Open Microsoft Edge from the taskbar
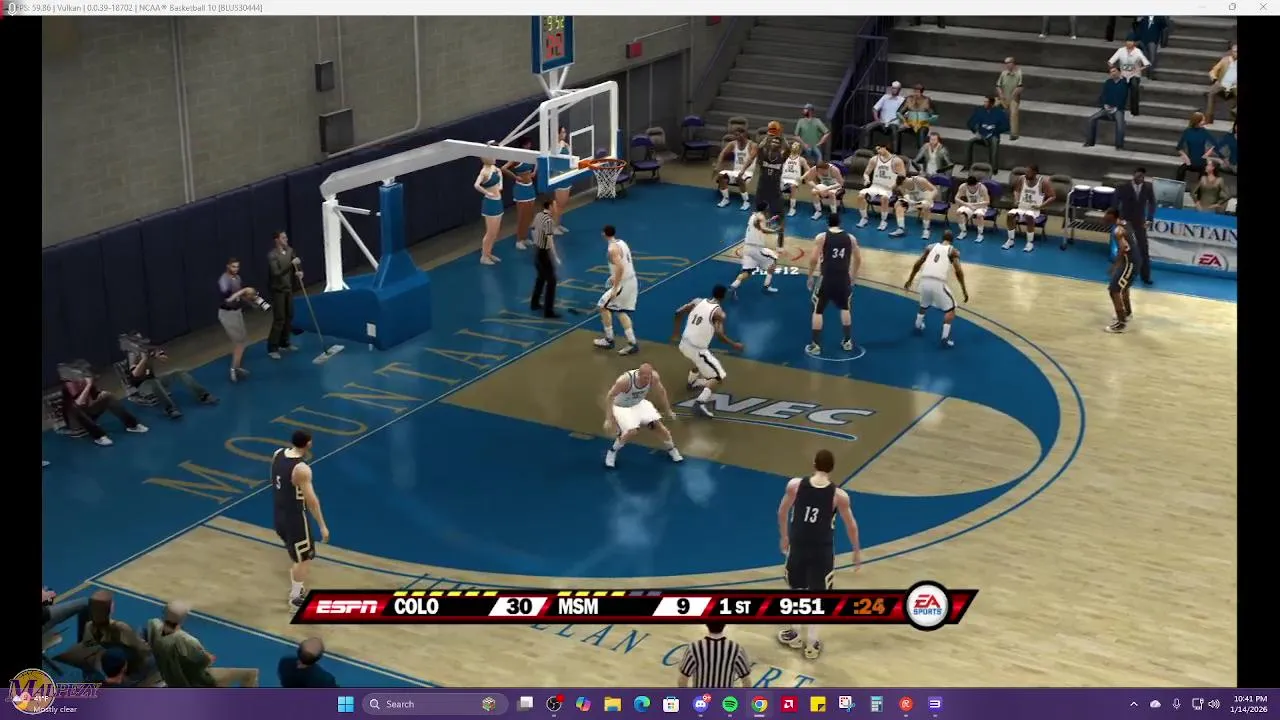 click(642, 704)
